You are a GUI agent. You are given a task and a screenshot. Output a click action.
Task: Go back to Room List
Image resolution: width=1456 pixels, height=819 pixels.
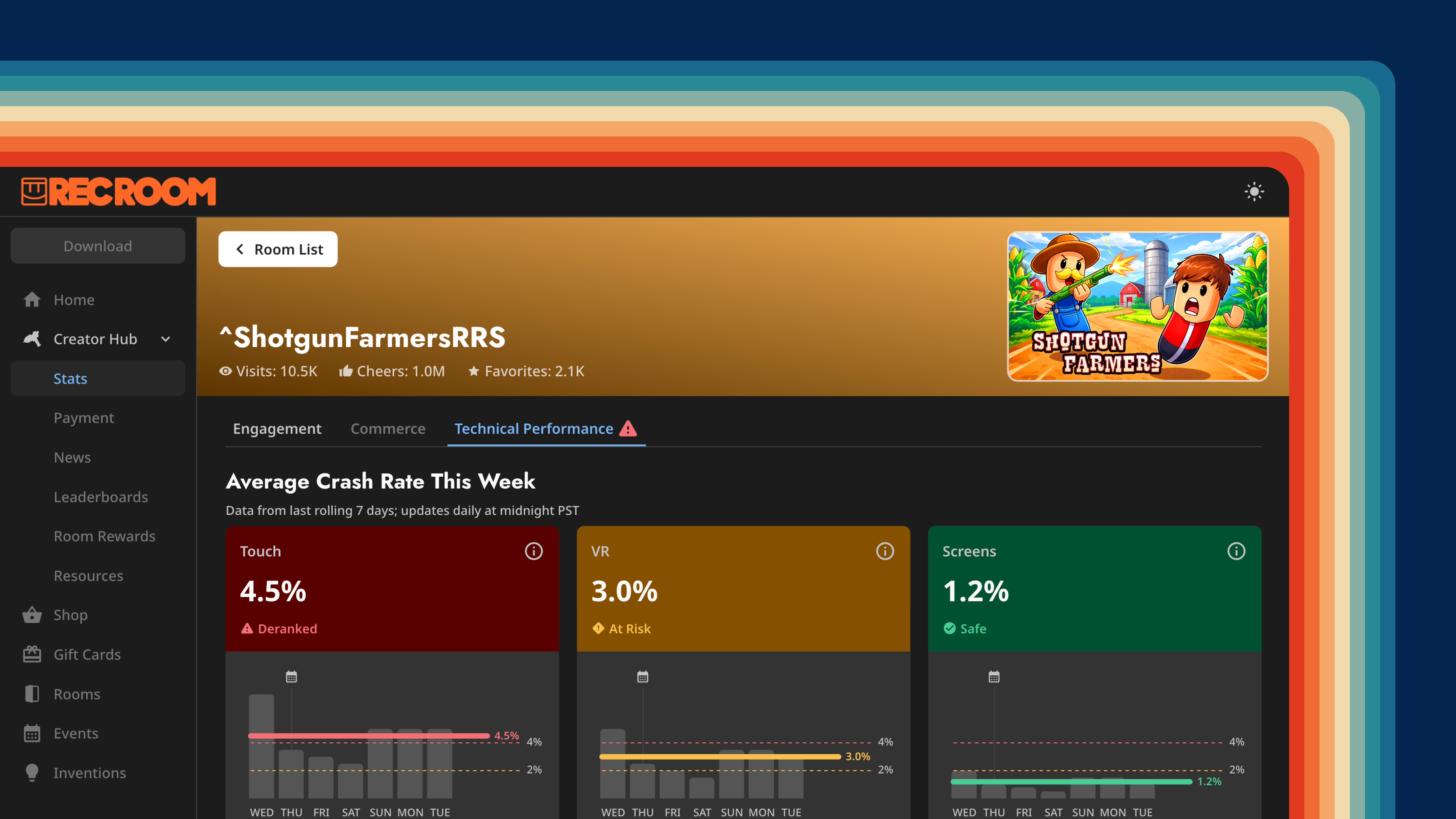[x=278, y=249]
